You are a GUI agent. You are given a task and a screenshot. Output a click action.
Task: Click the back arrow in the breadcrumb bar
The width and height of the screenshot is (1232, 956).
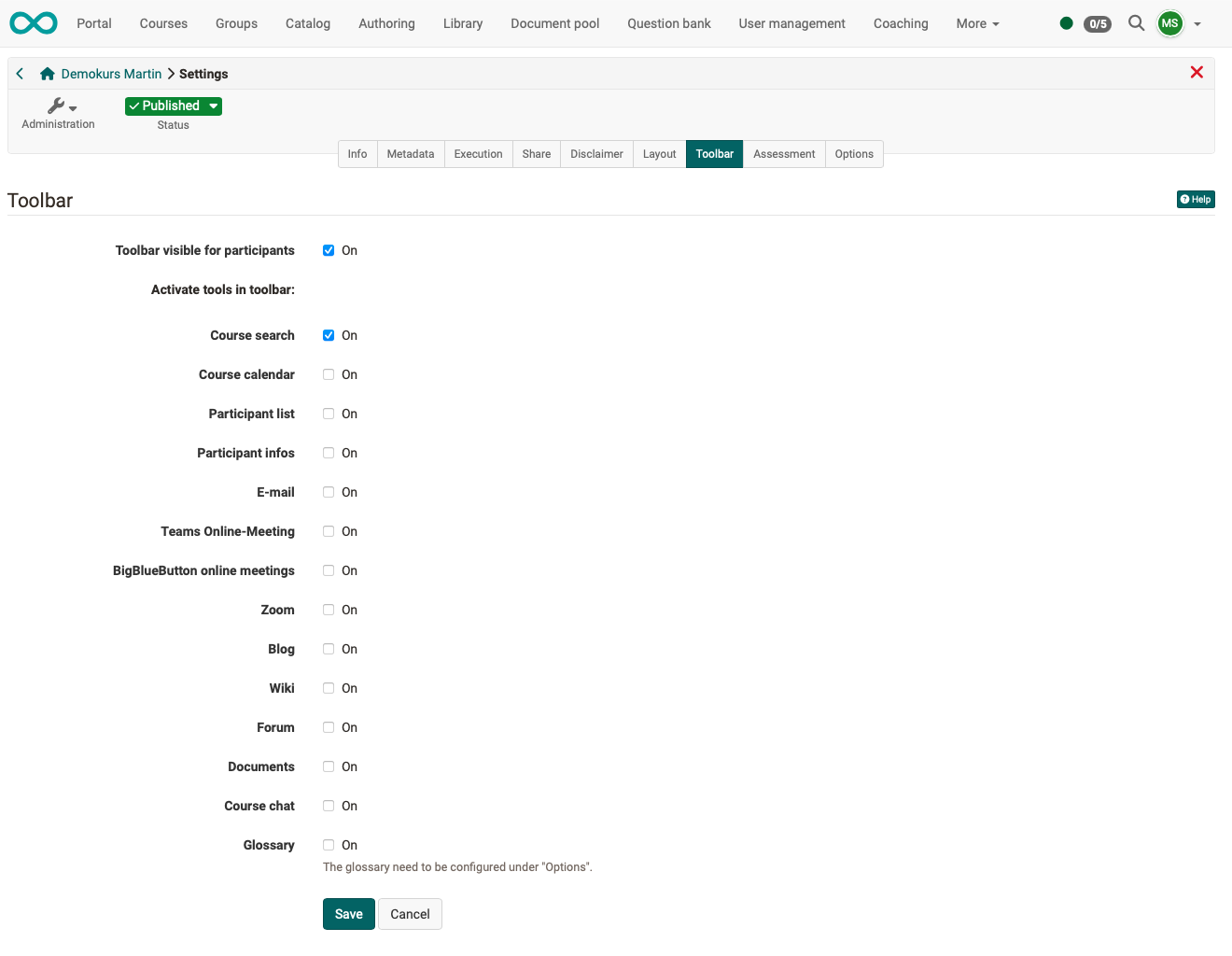(x=19, y=73)
